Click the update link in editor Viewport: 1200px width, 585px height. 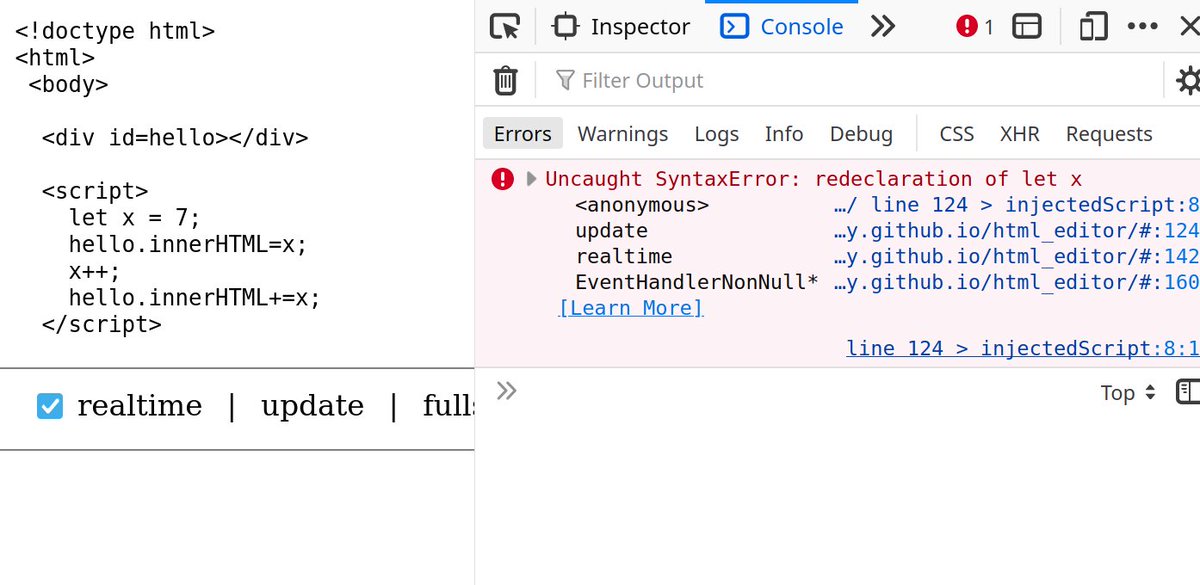312,406
